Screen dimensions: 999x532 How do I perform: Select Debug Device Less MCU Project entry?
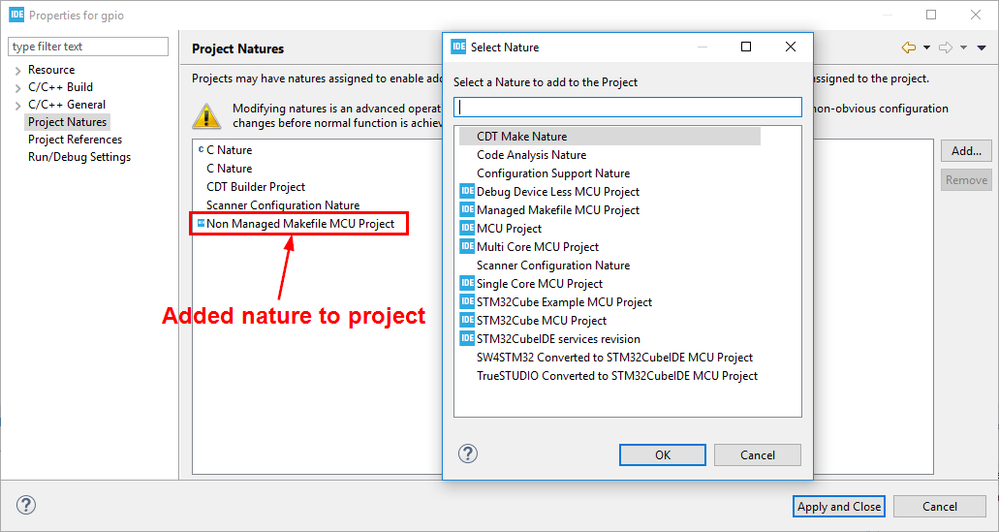[x=557, y=192]
